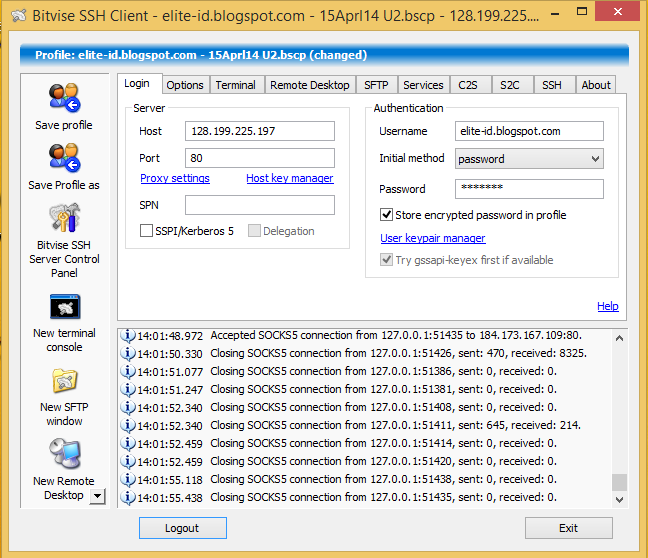Image resolution: width=648 pixels, height=558 pixels.
Task: Click info icon of the 14:01:48.972 log entry
Action: coord(128,336)
